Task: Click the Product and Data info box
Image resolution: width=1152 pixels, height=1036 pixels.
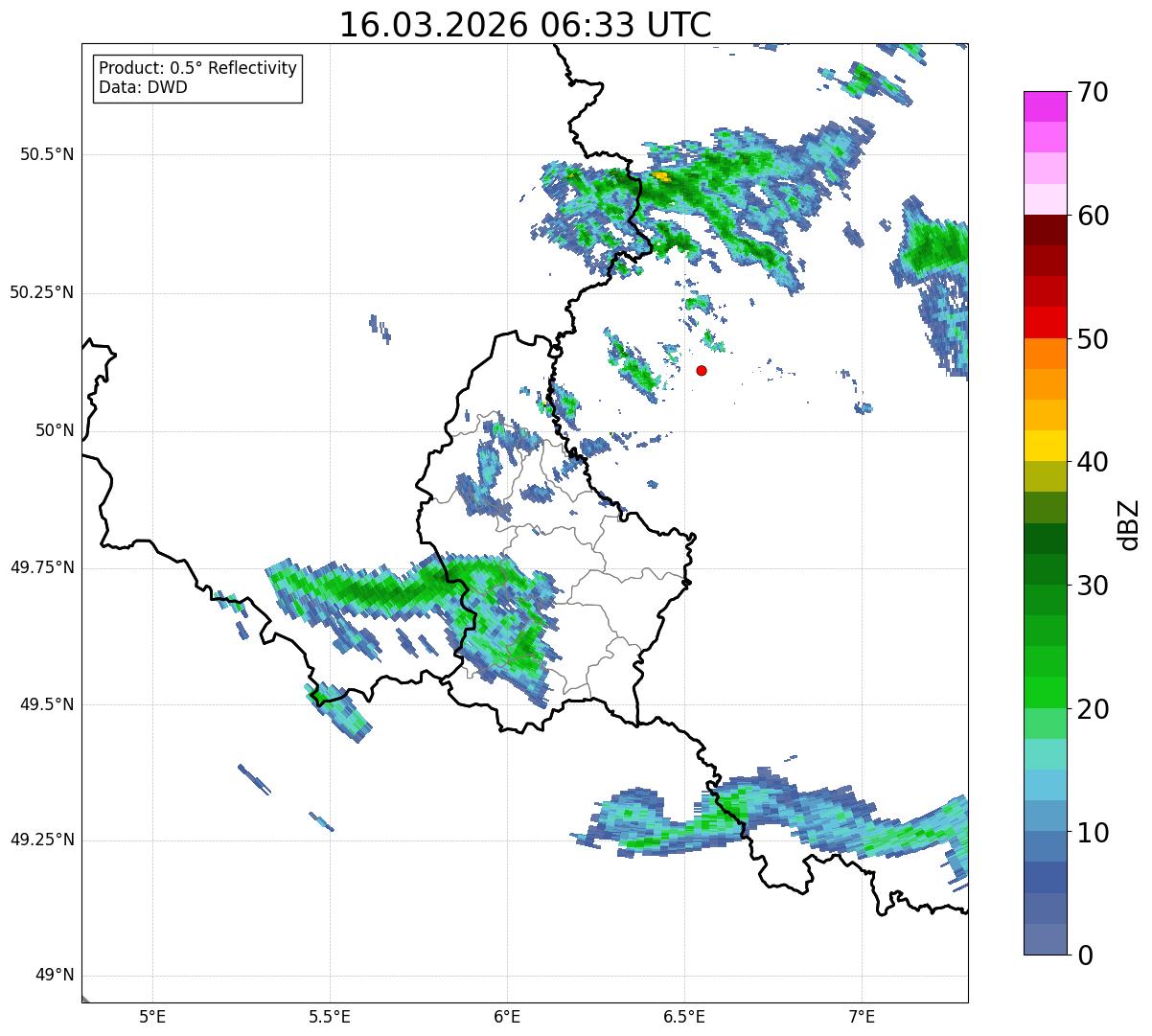Action: [x=197, y=79]
